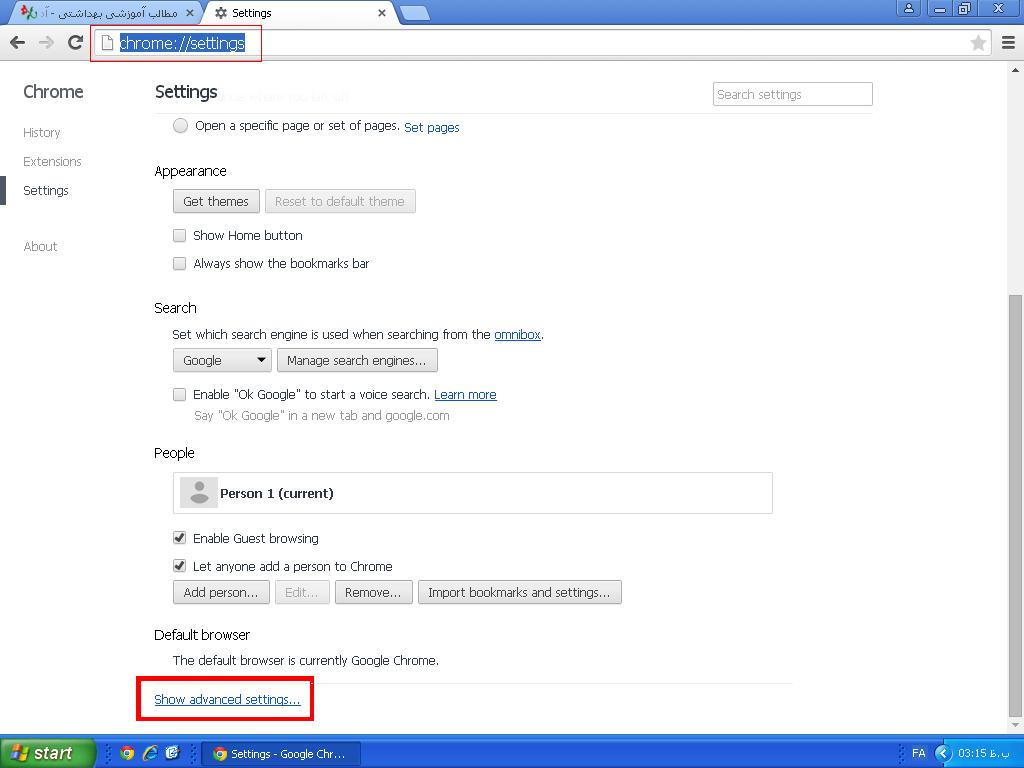Enable the Show Home button checkbox
Screen dimensions: 1024x768
tap(180, 235)
